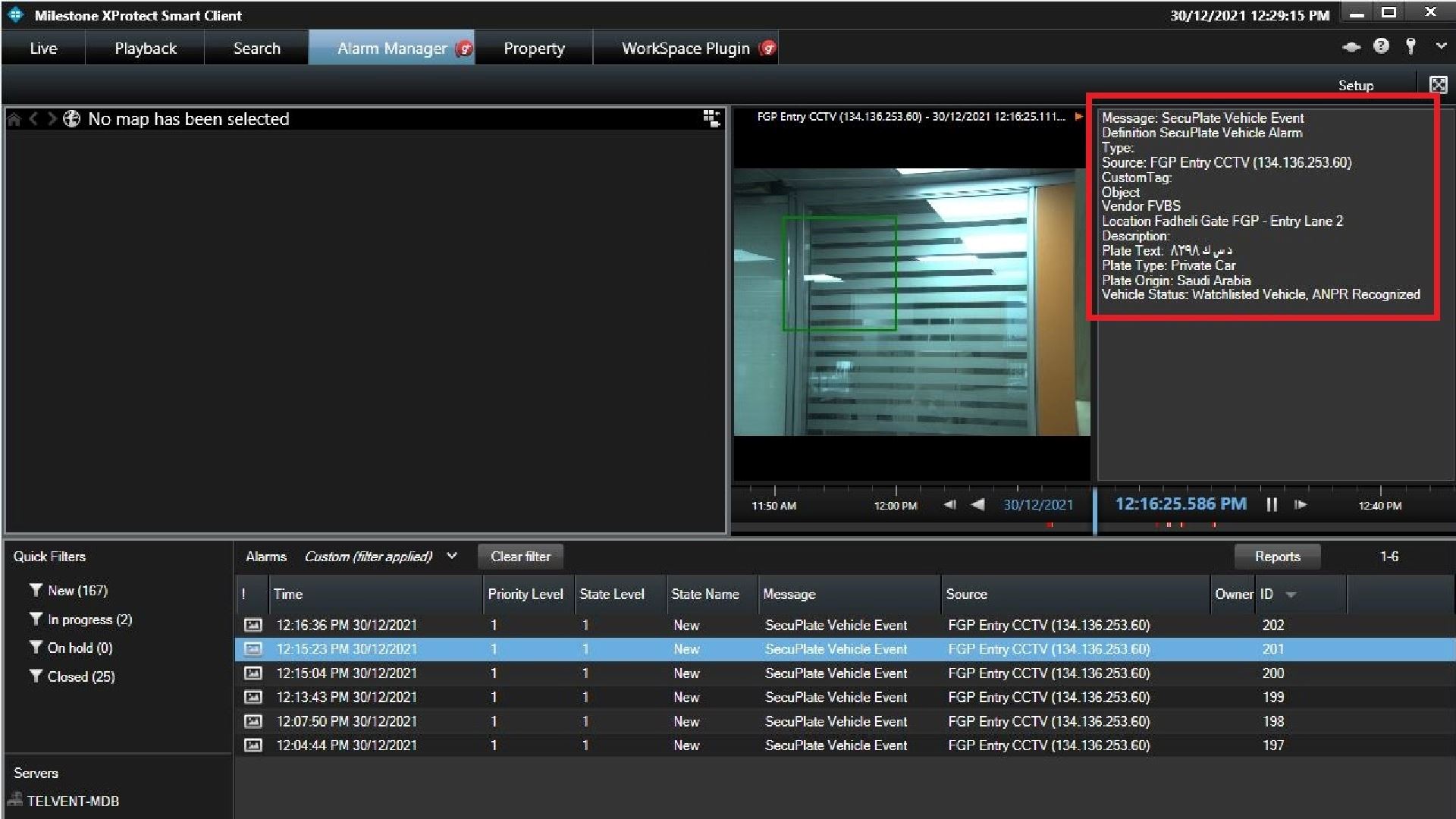
Task: Sort by the Time column header
Action: click(x=375, y=595)
